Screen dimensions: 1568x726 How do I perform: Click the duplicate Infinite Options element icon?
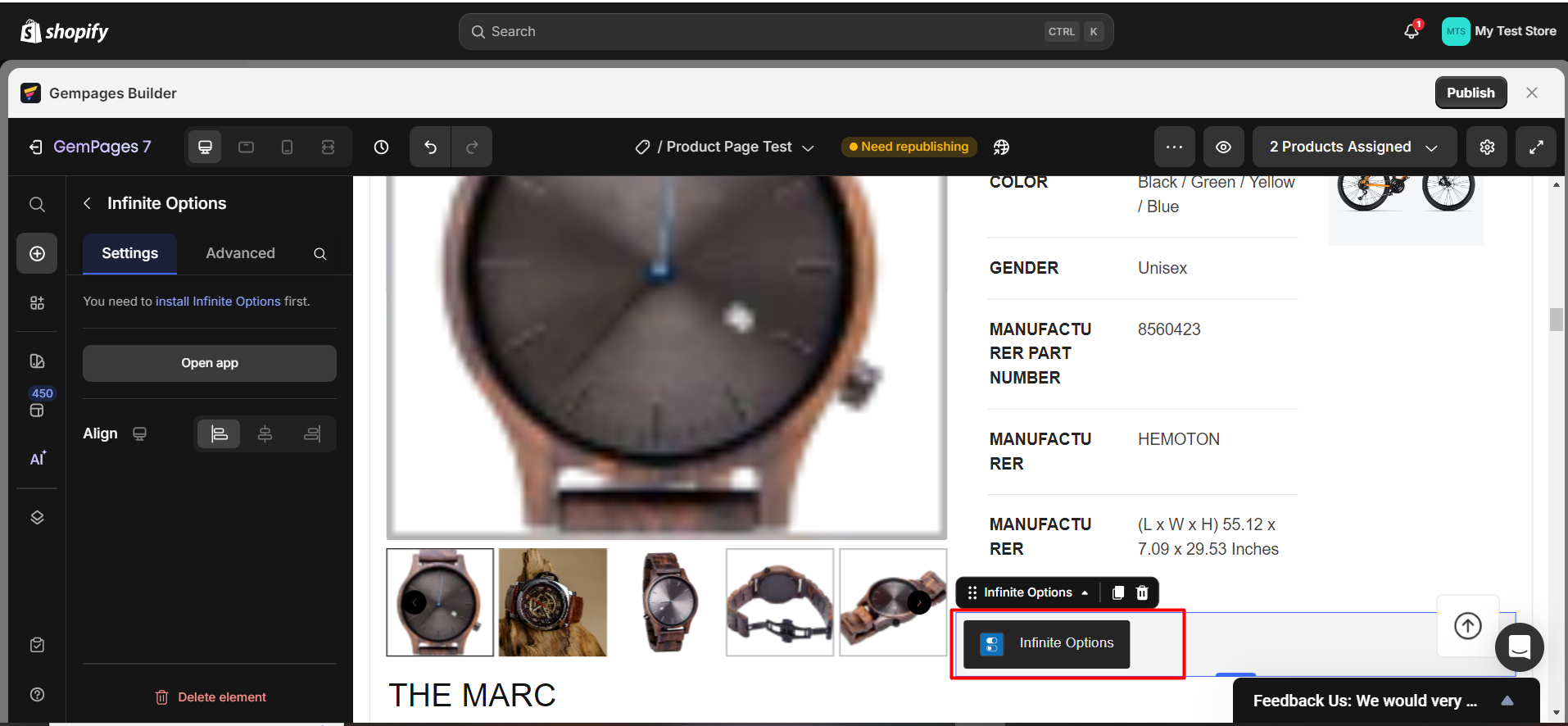[1117, 592]
